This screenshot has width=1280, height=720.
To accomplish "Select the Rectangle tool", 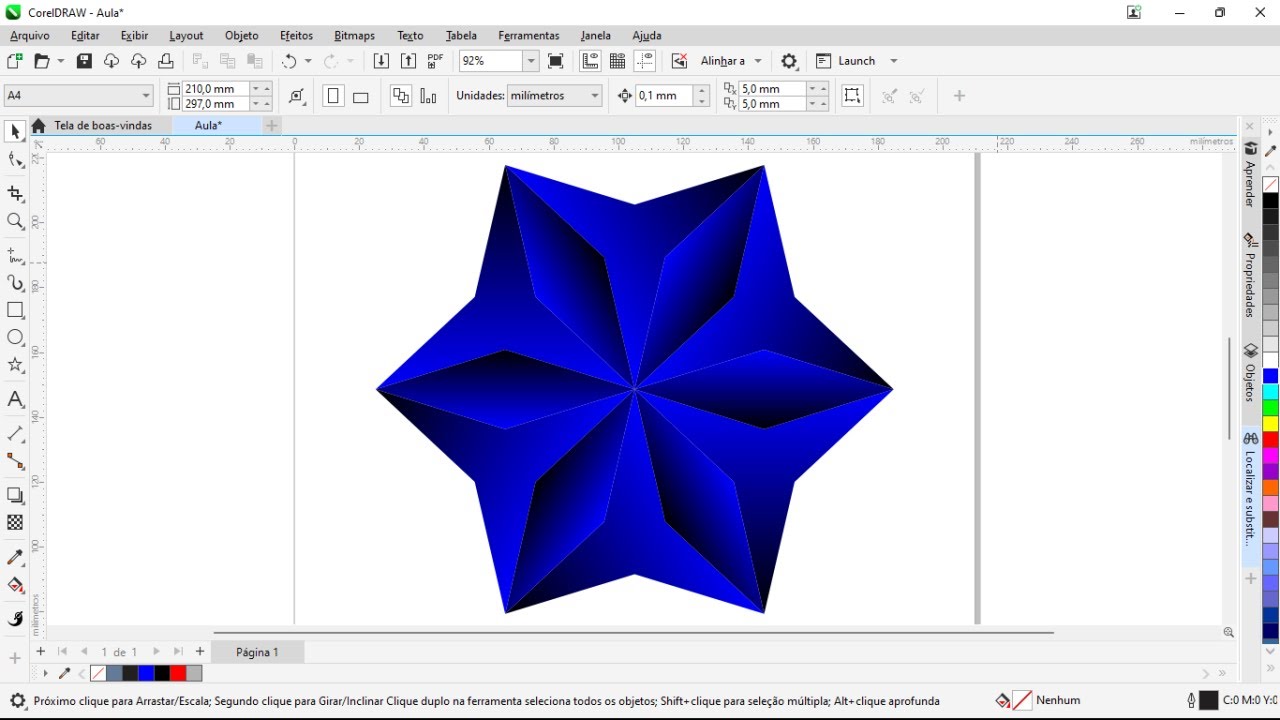I will pyautogui.click(x=15, y=310).
